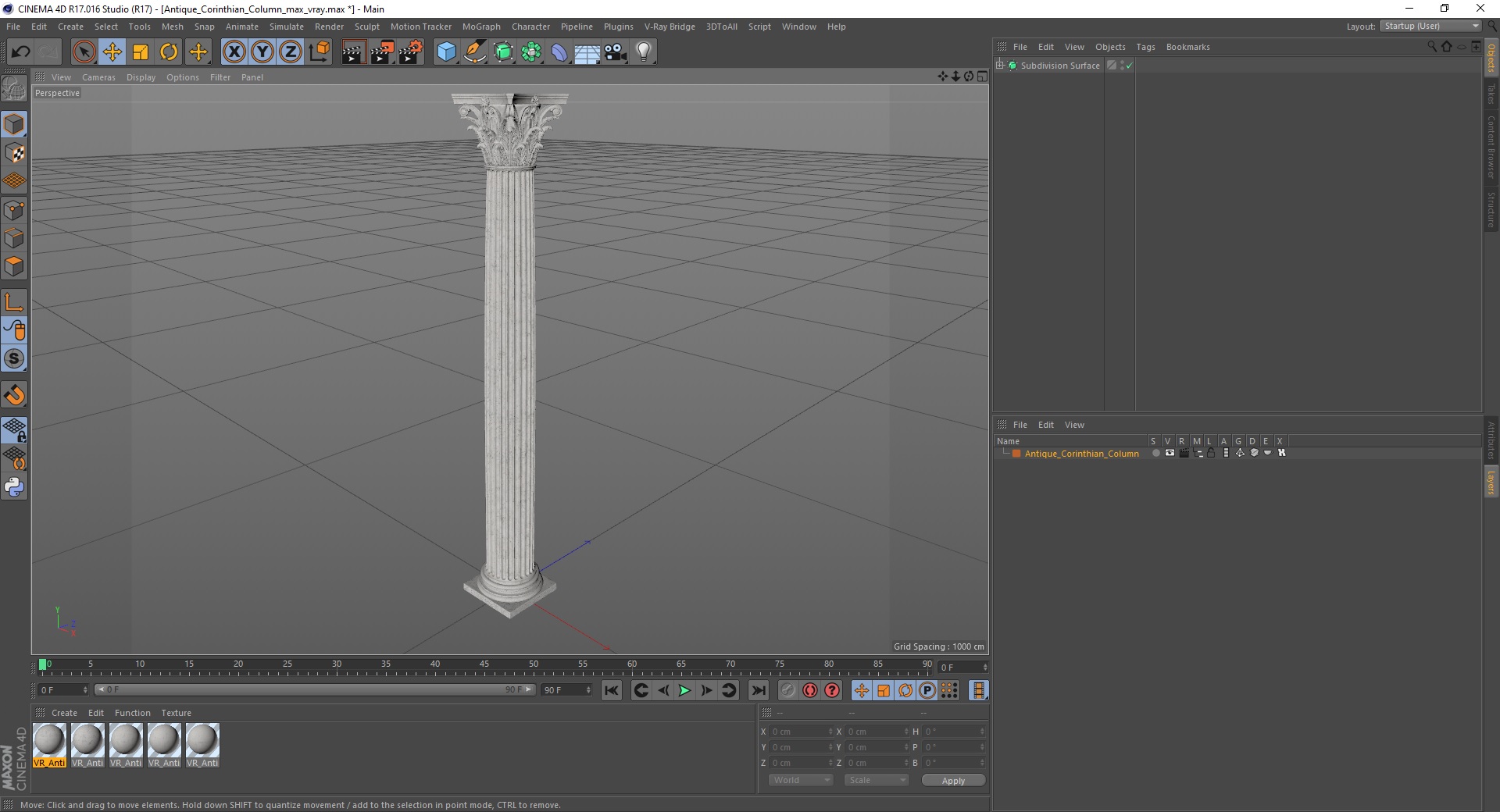Toggle layer Render clapper for Antique_Corinthian_Column
The width and height of the screenshot is (1500, 812).
1184,453
